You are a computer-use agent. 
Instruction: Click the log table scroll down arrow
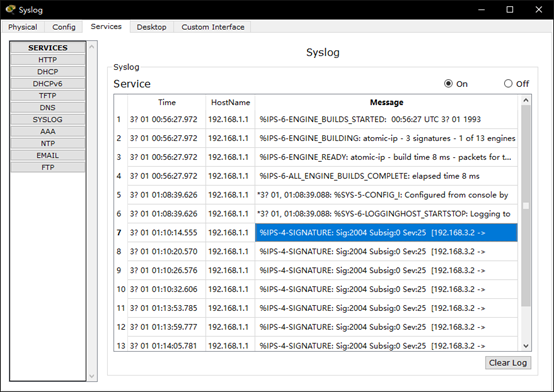point(526,346)
